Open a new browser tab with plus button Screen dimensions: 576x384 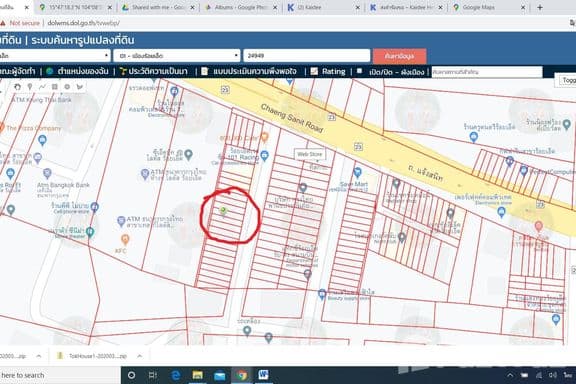coord(540,7)
